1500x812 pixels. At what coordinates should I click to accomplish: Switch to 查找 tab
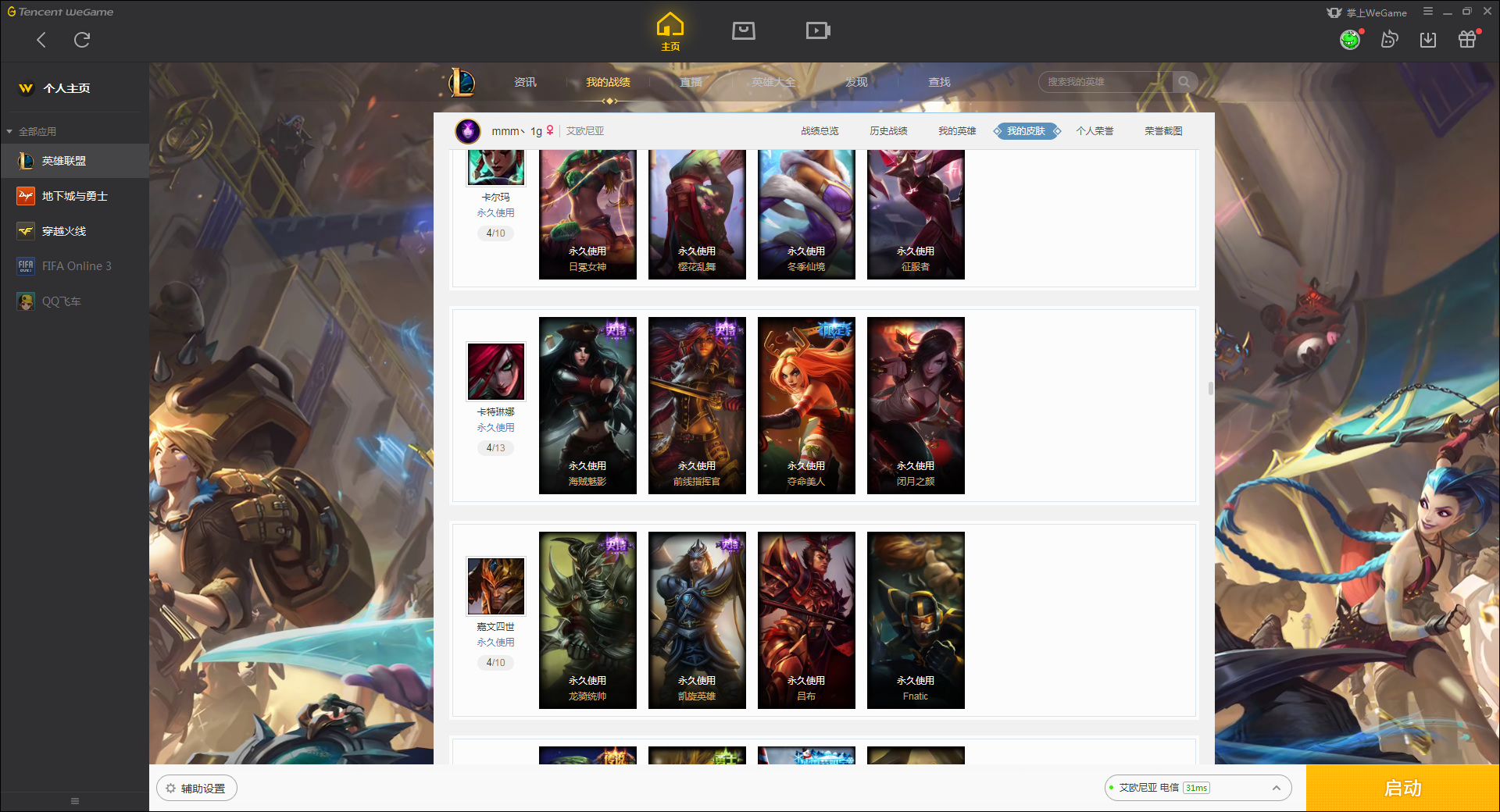[x=939, y=82]
